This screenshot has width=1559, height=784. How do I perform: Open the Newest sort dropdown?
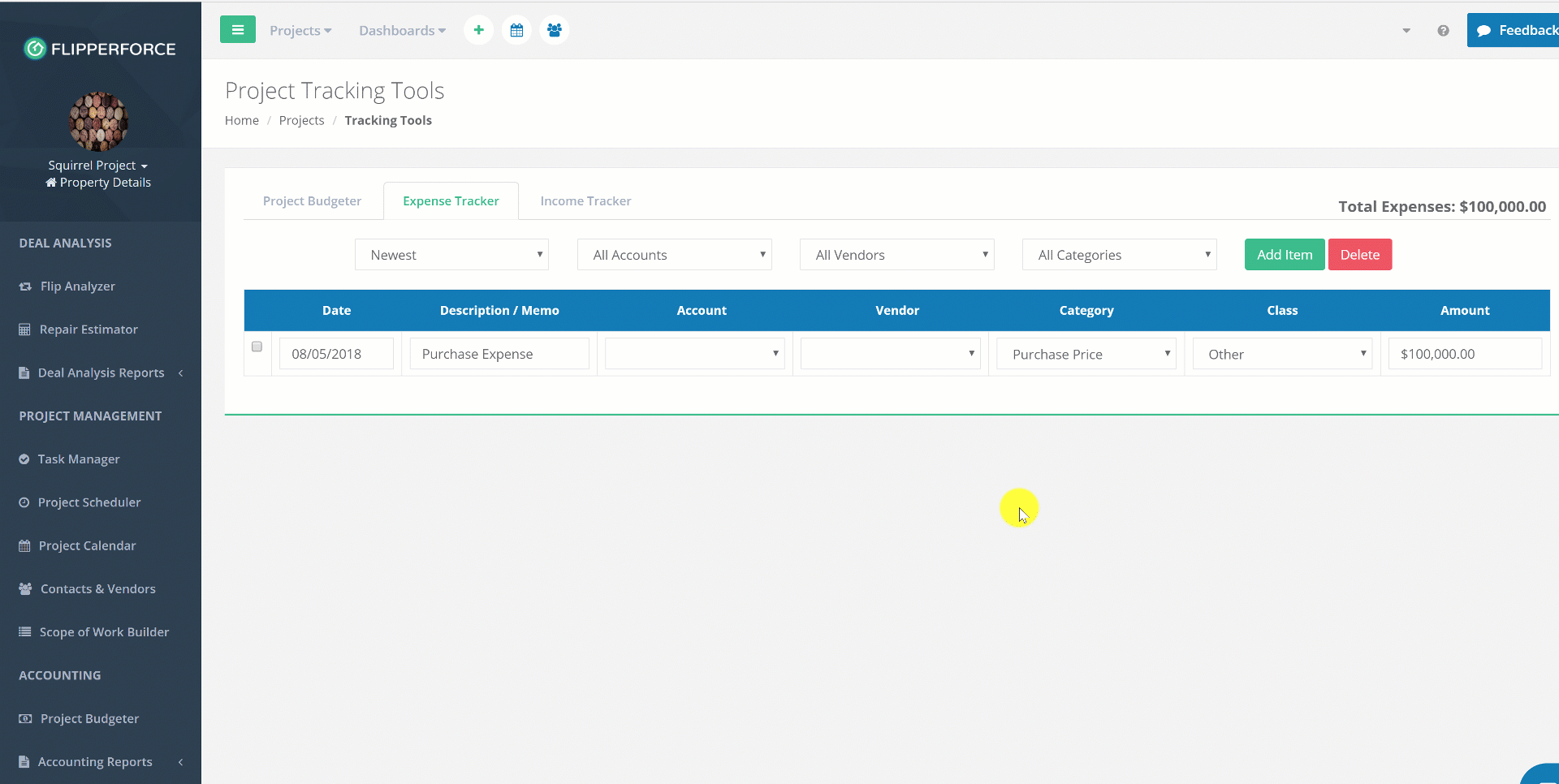(451, 254)
